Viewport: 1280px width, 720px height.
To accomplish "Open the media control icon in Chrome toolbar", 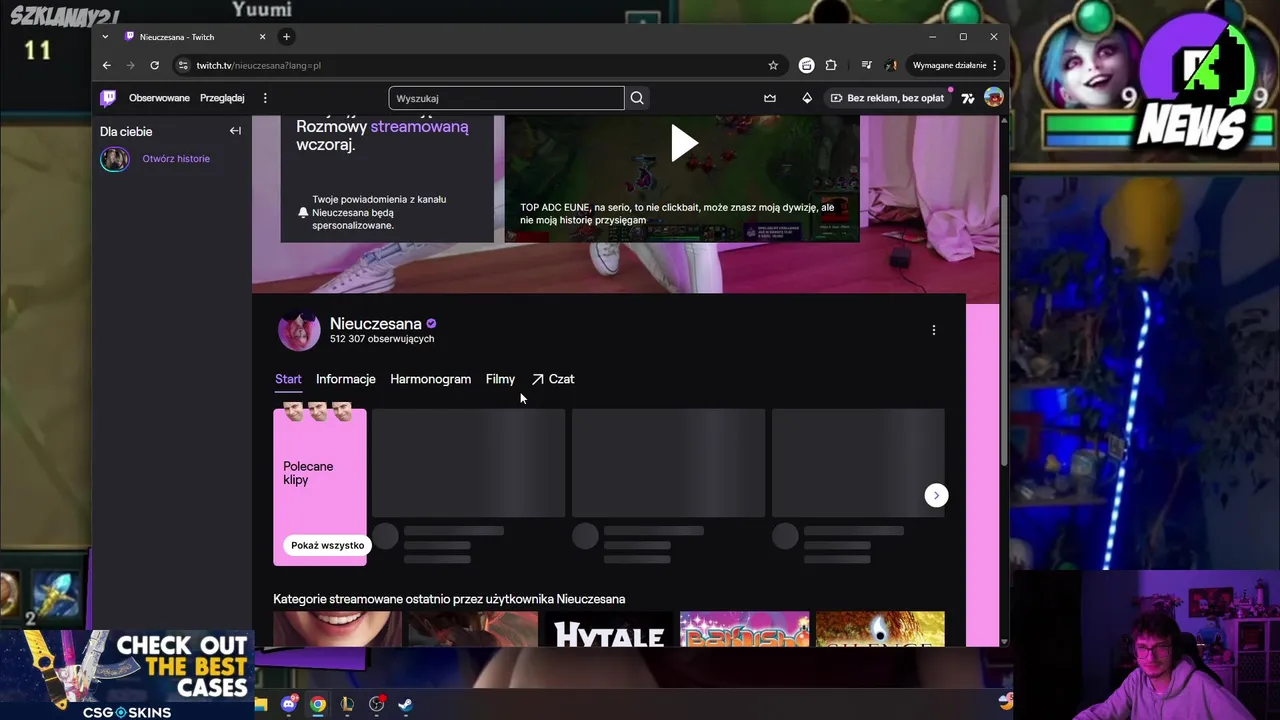I will pyautogui.click(x=866, y=65).
